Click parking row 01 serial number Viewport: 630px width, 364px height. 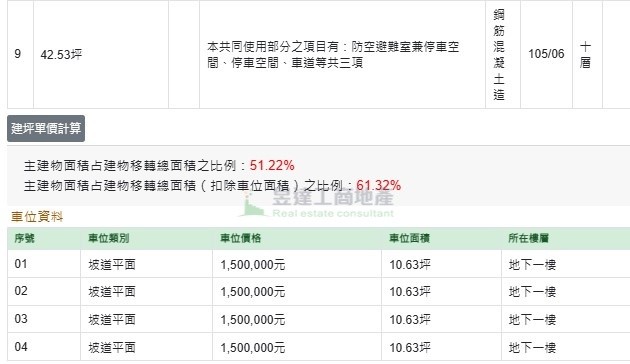[21, 264]
